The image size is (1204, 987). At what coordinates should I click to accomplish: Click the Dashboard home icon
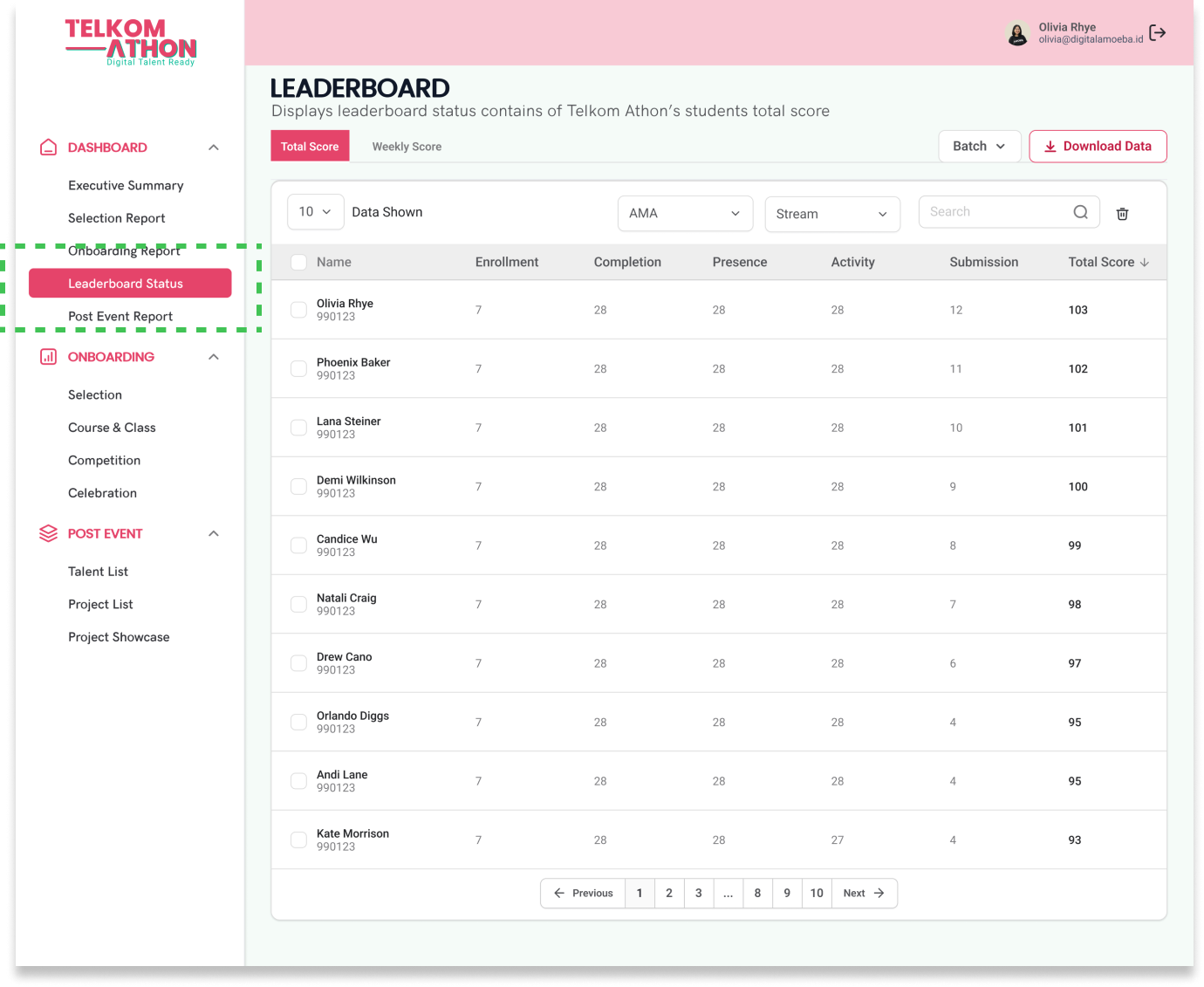pos(49,147)
